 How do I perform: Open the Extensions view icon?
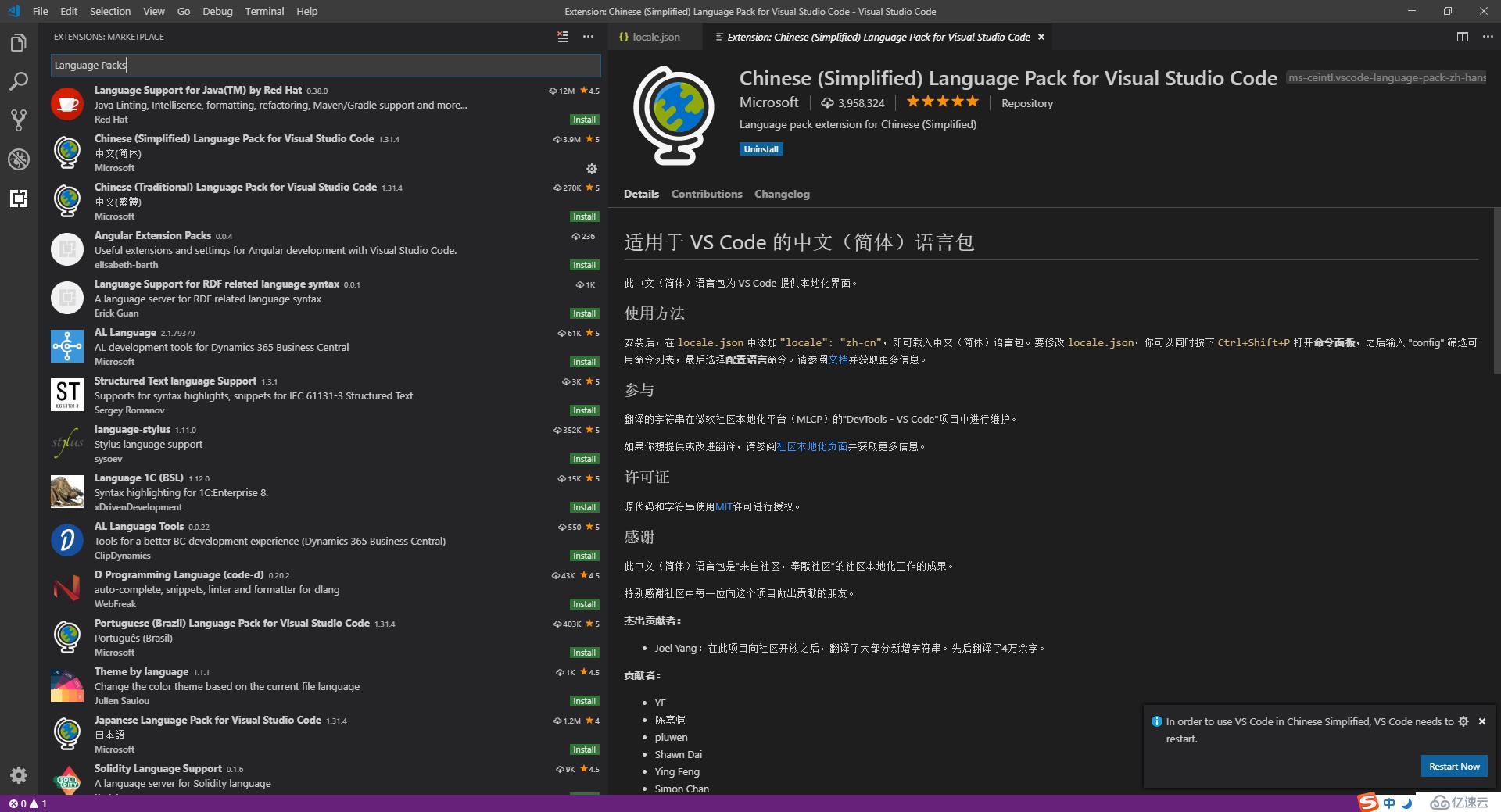pos(19,199)
